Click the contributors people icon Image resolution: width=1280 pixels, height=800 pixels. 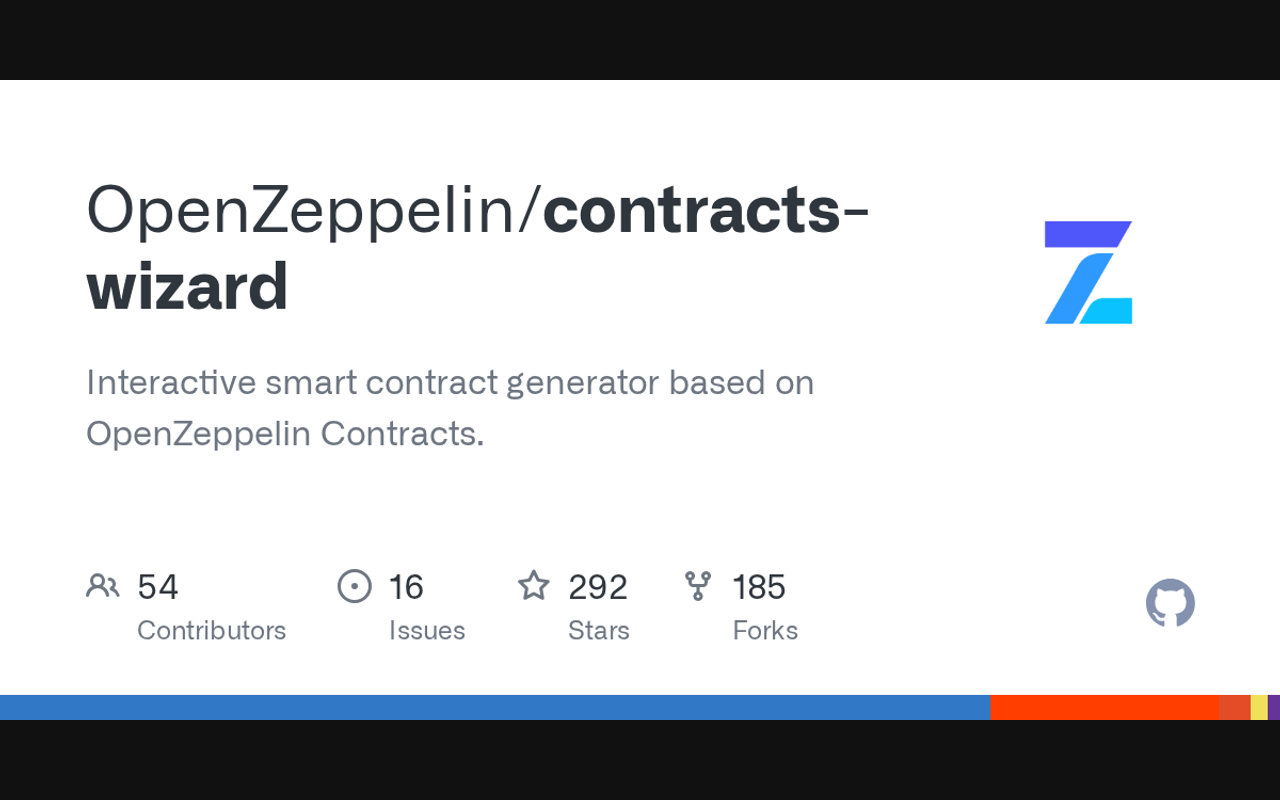coord(102,586)
